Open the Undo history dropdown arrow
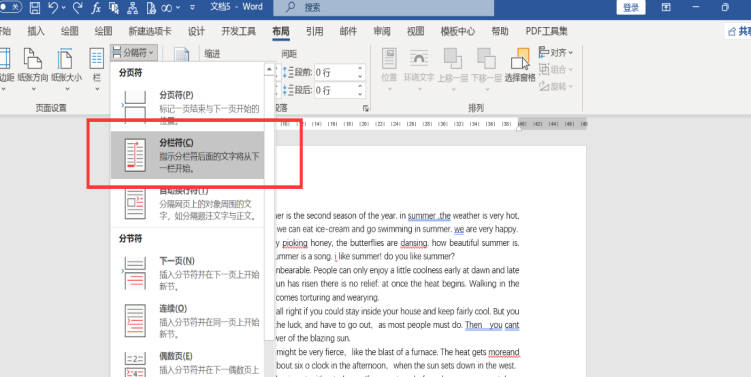Image resolution: width=751 pixels, height=377 pixels. tap(63, 8)
